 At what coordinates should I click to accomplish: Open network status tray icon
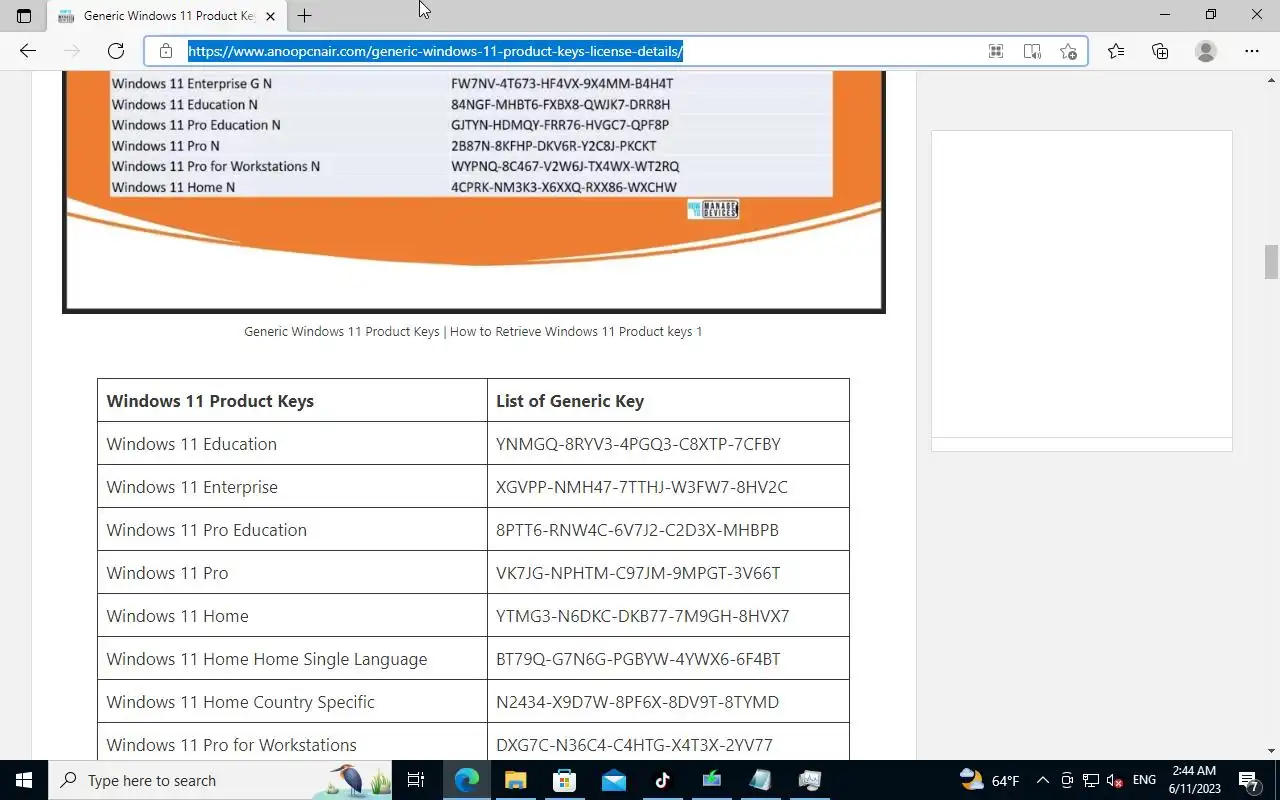click(x=1091, y=780)
